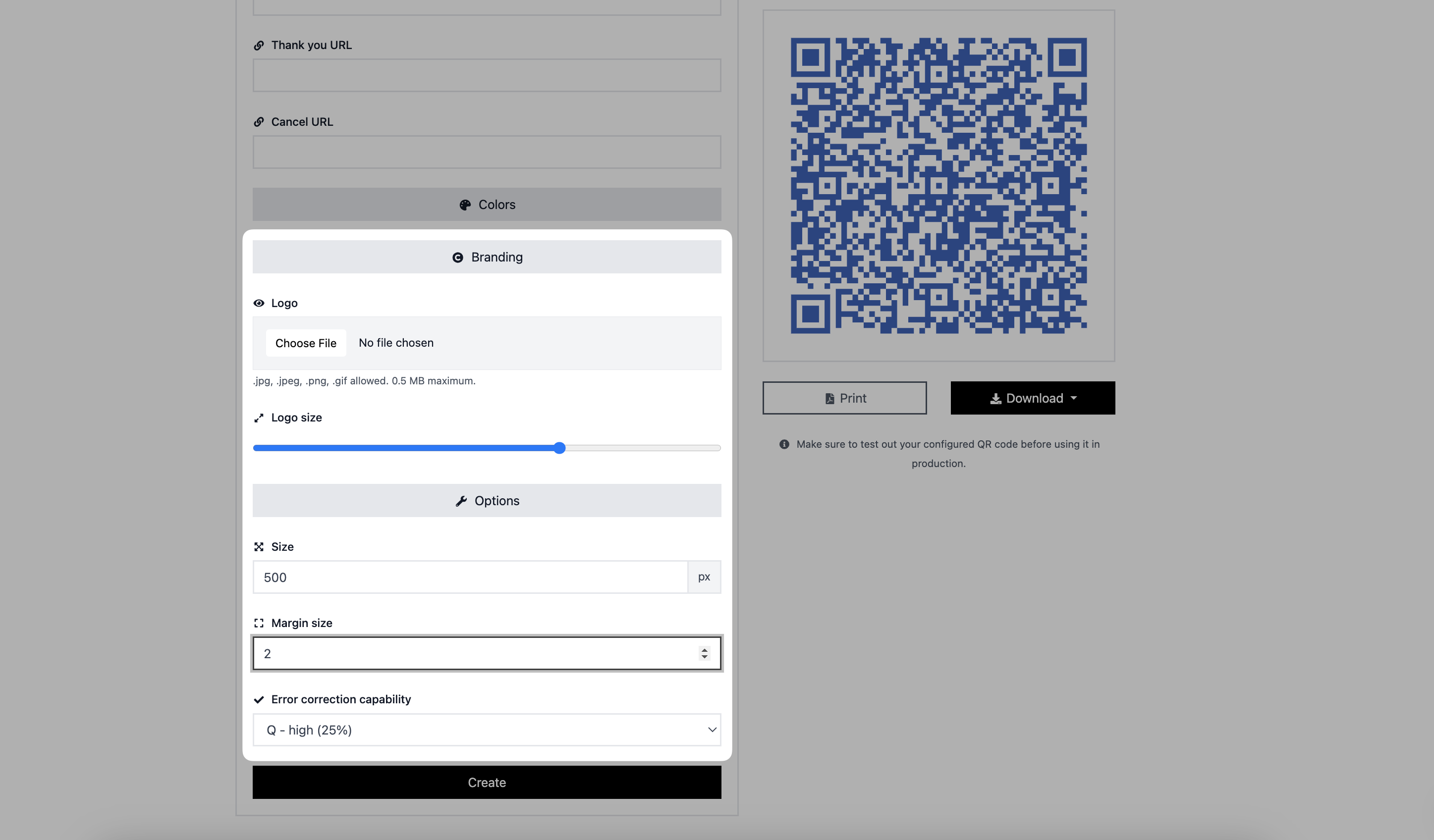Click the Print button
Screen dimensions: 1434x840
tap(844, 398)
